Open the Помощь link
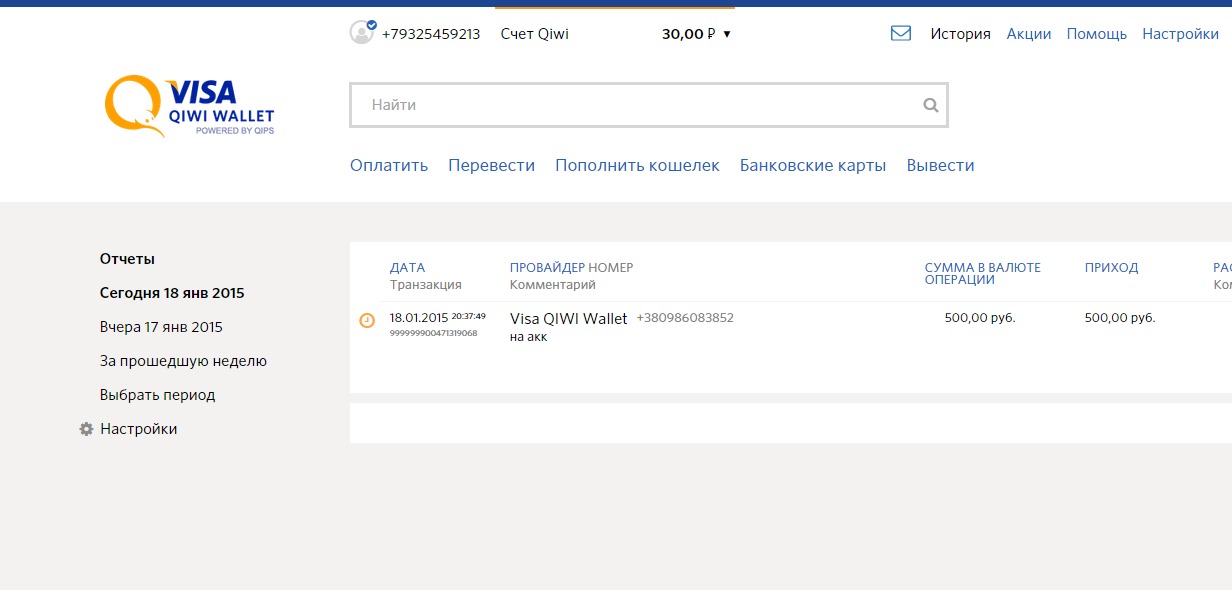1232x590 pixels. pyautogui.click(x=1097, y=34)
